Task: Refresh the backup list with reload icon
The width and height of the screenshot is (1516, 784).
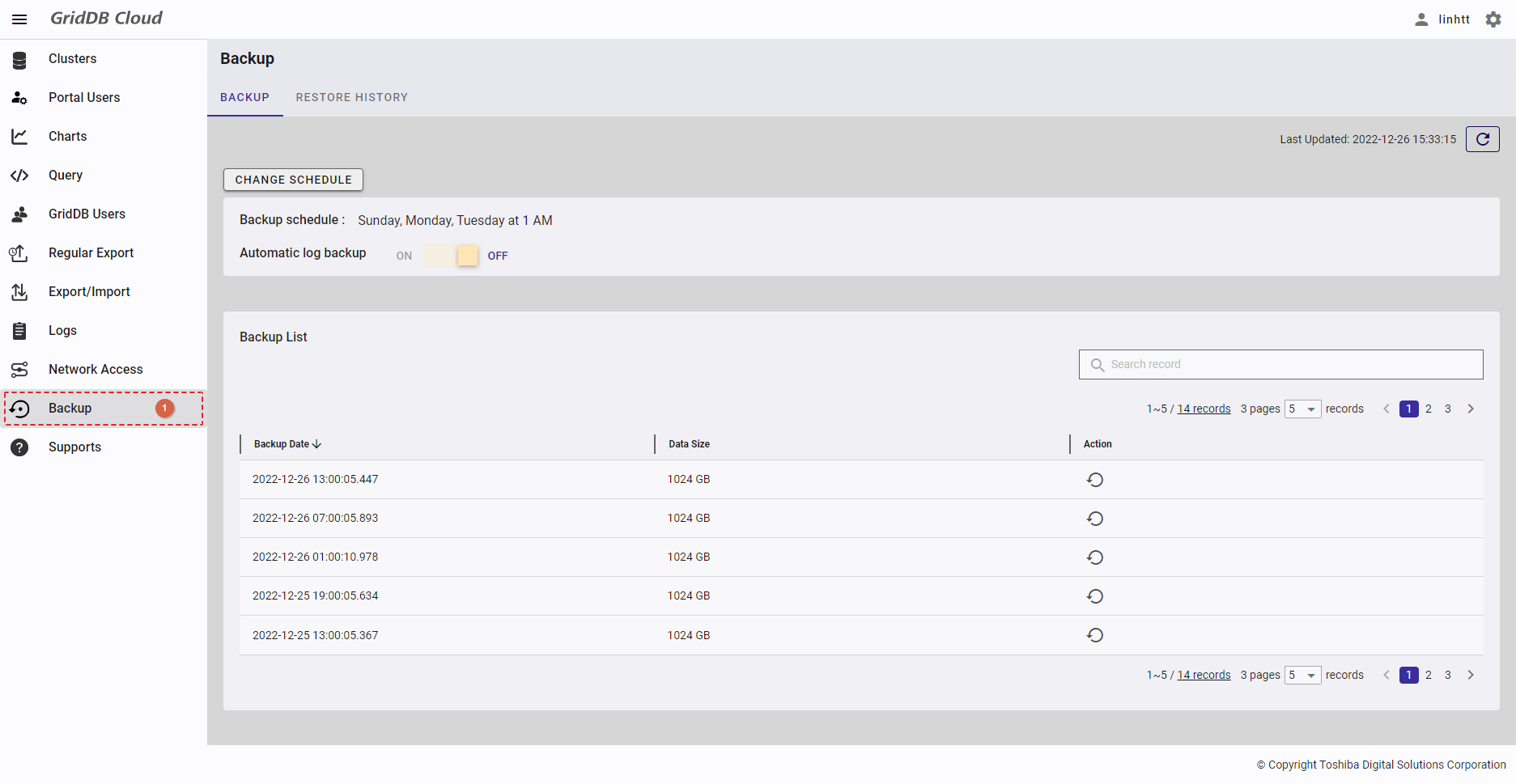Action: tap(1482, 139)
